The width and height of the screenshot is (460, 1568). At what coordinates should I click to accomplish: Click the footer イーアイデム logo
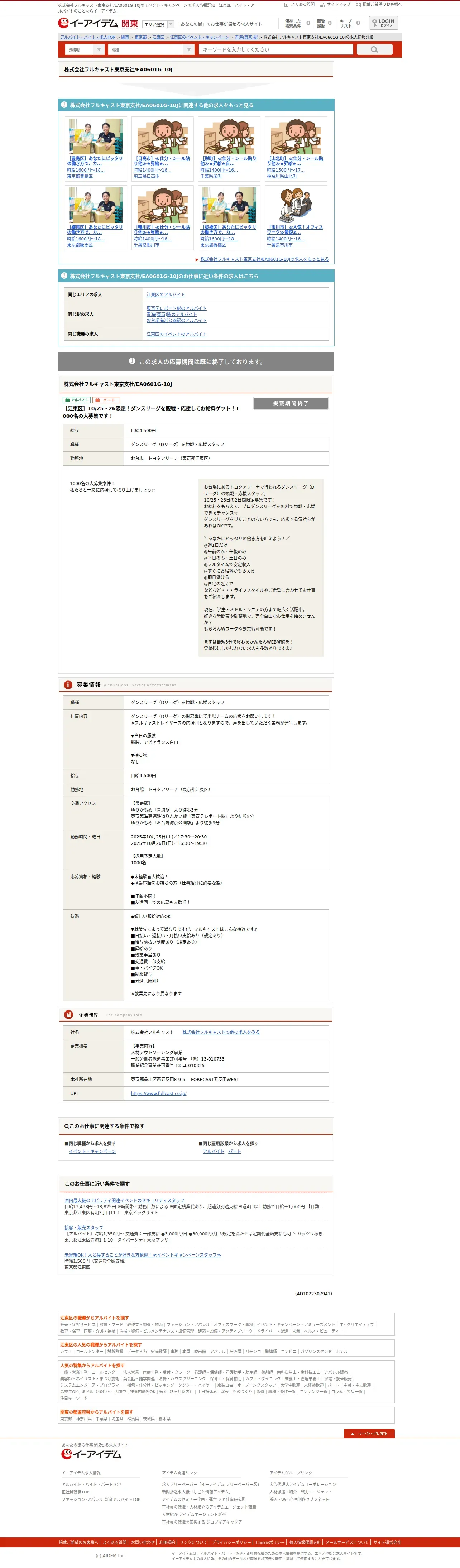click(x=91, y=1454)
